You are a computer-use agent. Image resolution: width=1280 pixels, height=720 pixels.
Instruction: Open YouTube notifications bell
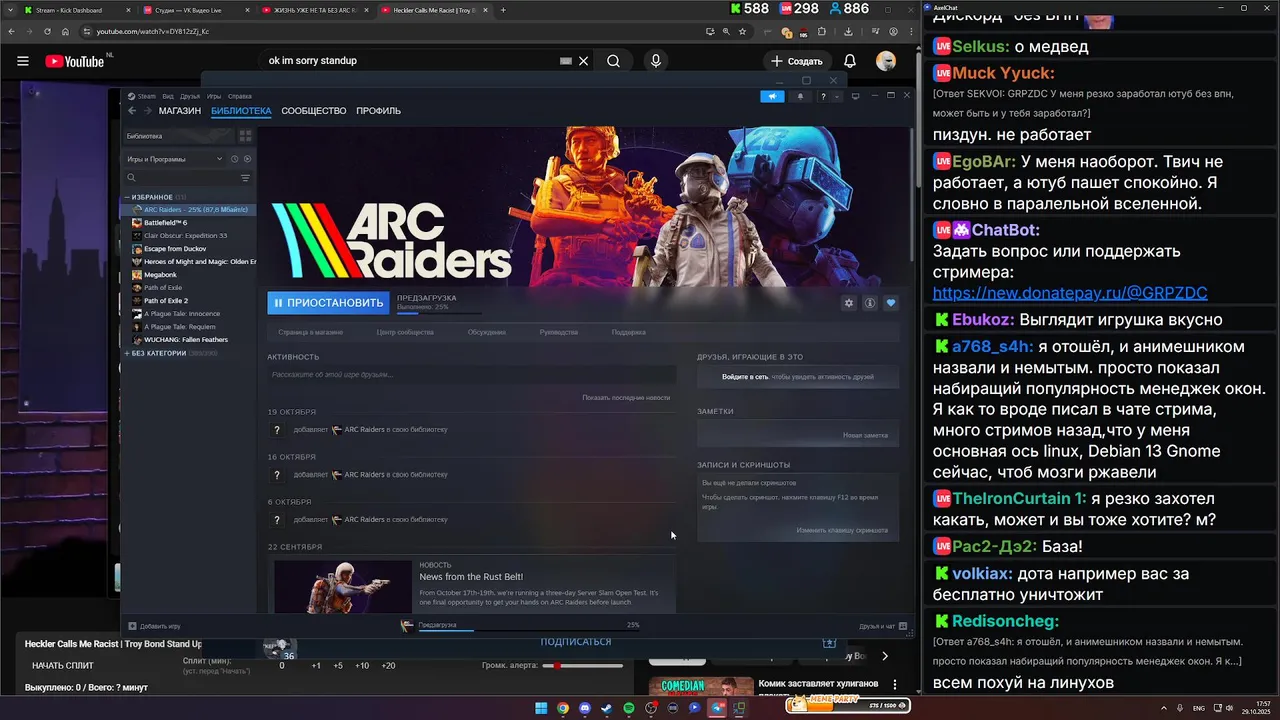pos(850,61)
